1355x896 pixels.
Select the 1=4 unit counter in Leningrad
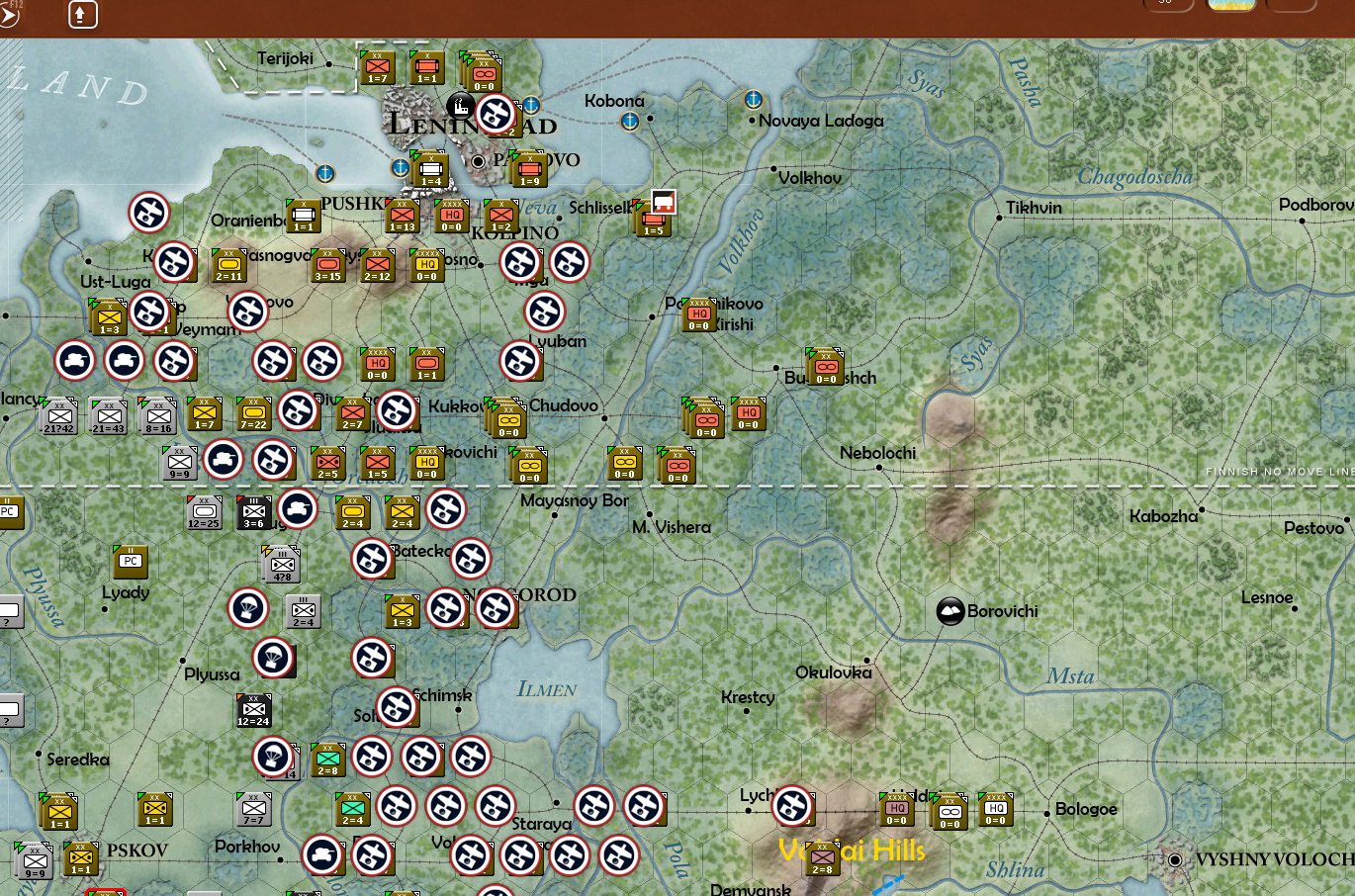430,170
